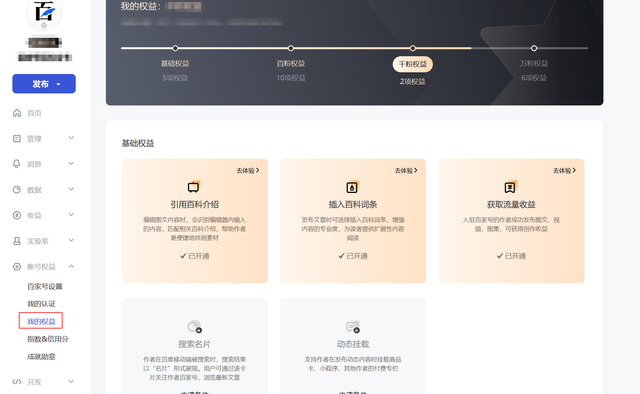Click the 消息 bell icon
The image size is (640, 394).
click(17, 164)
